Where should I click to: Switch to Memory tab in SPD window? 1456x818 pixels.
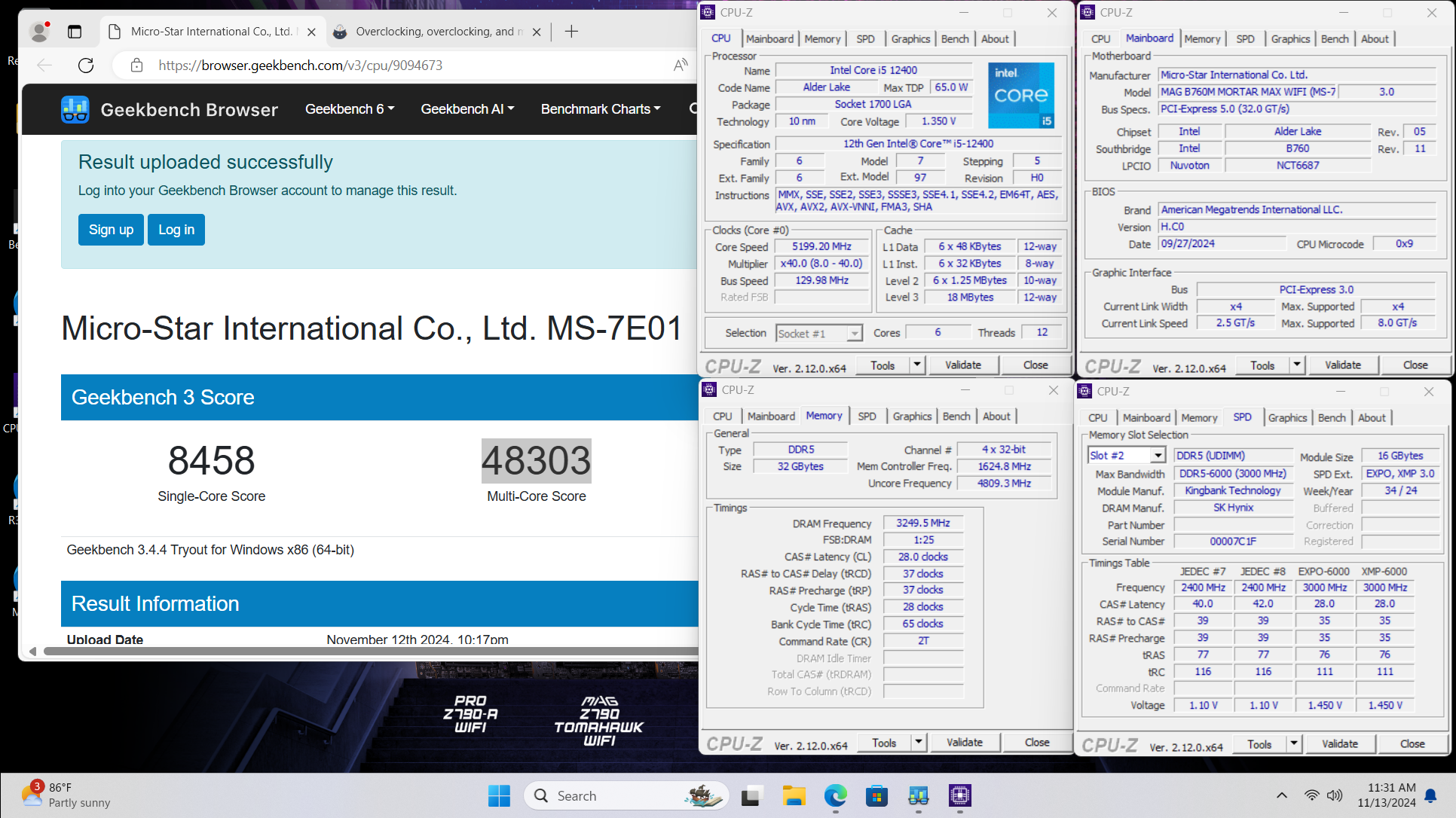[x=1198, y=417]
